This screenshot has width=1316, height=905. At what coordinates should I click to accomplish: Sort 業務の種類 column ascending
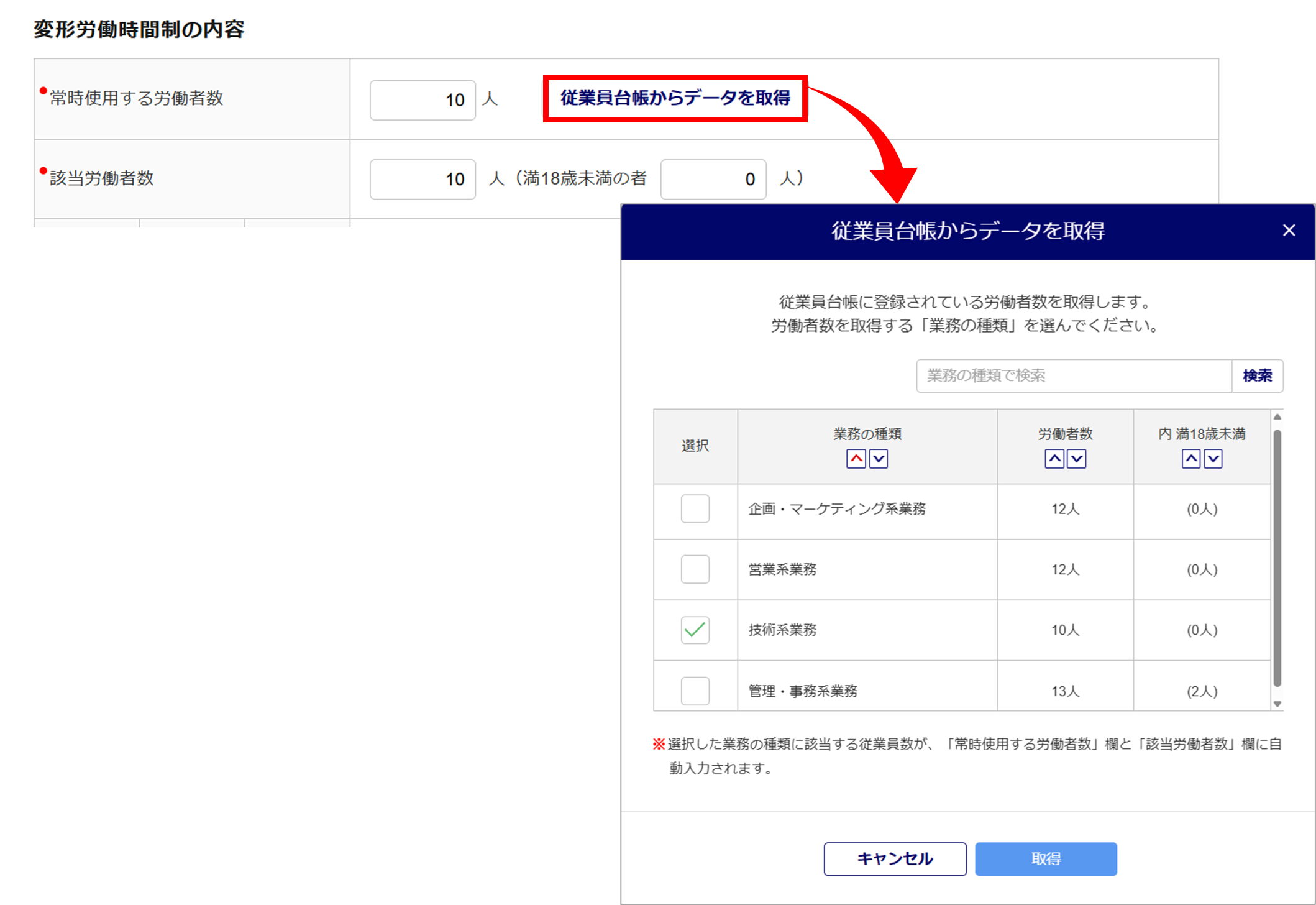856,459
